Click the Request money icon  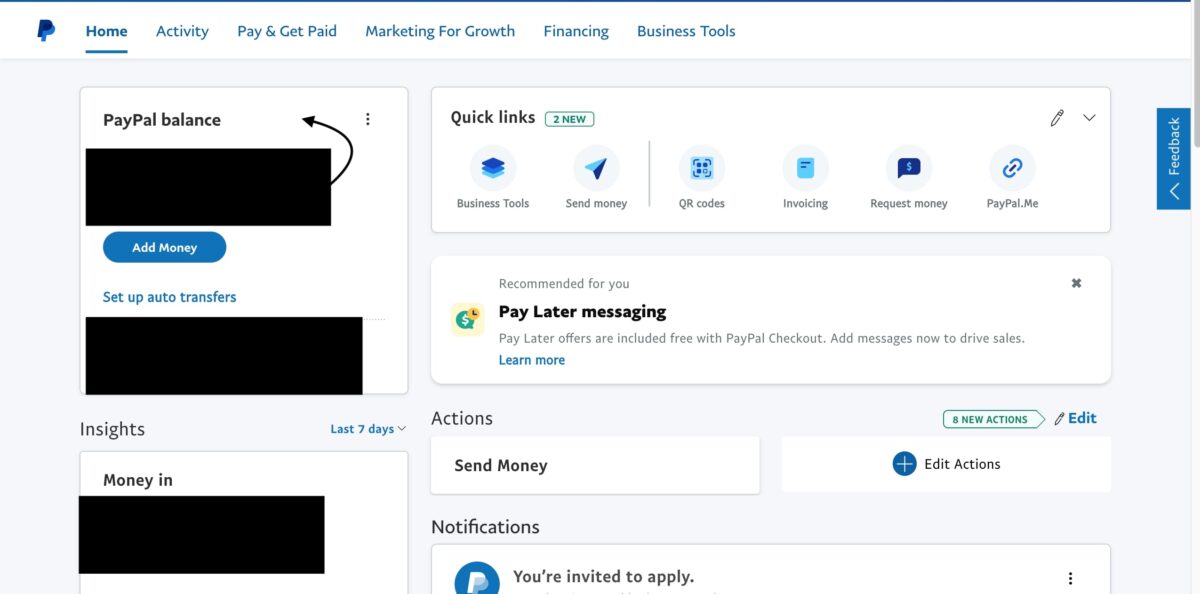[x=908, y=169]
